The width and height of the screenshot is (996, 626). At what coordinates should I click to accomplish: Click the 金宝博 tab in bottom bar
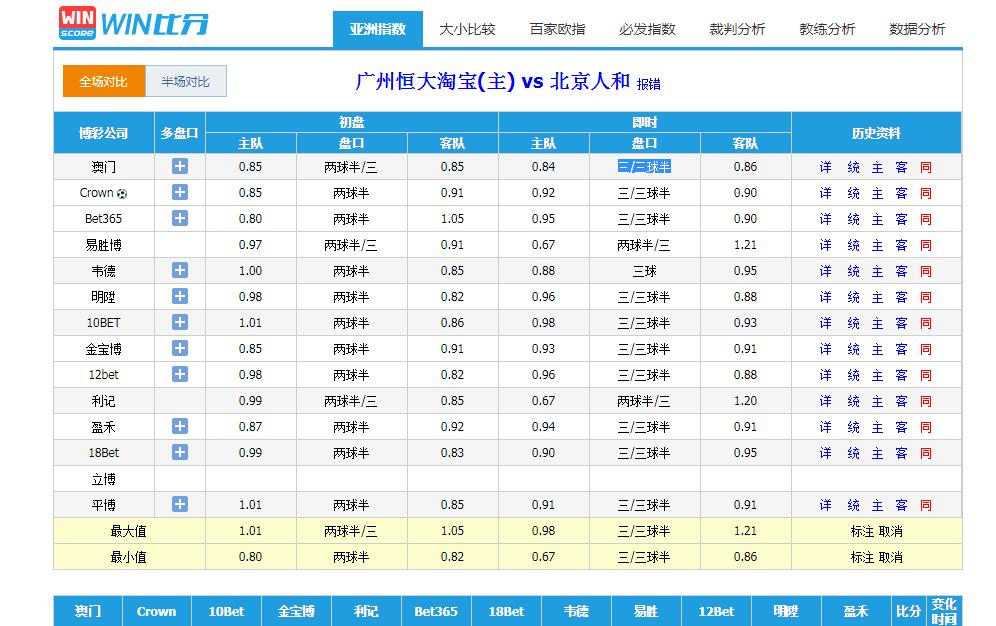click(296, 611)
